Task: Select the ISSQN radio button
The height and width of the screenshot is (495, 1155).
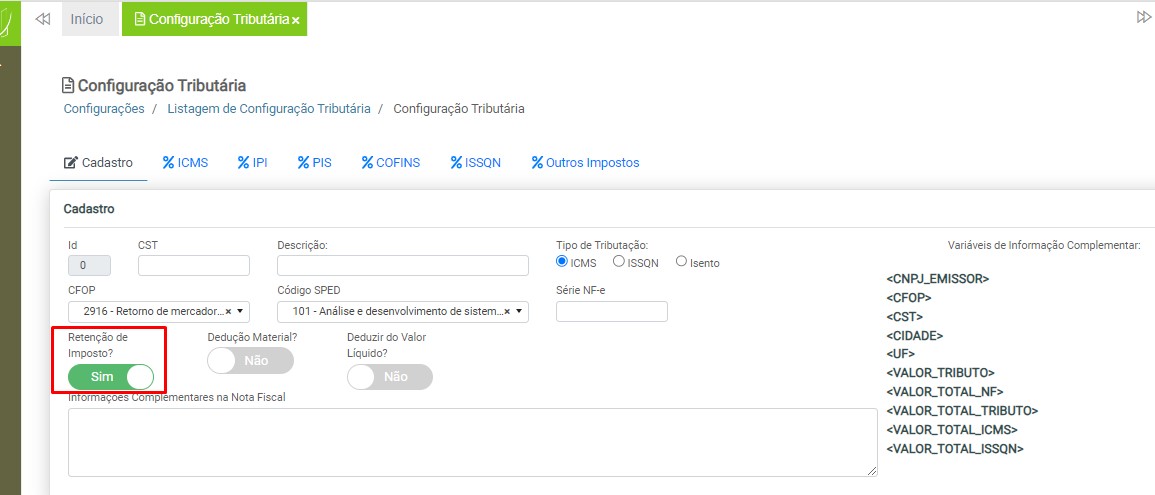Action: [x=619, y=262]
